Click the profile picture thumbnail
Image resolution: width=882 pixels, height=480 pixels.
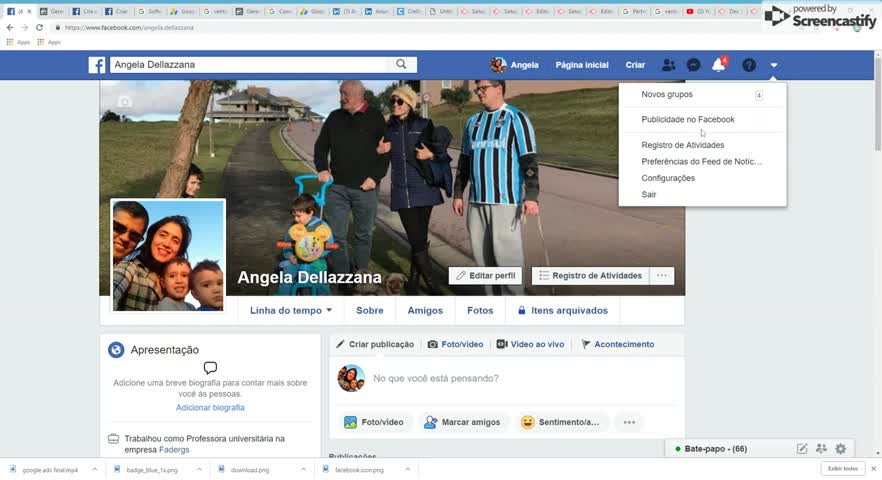pos(168,256)
